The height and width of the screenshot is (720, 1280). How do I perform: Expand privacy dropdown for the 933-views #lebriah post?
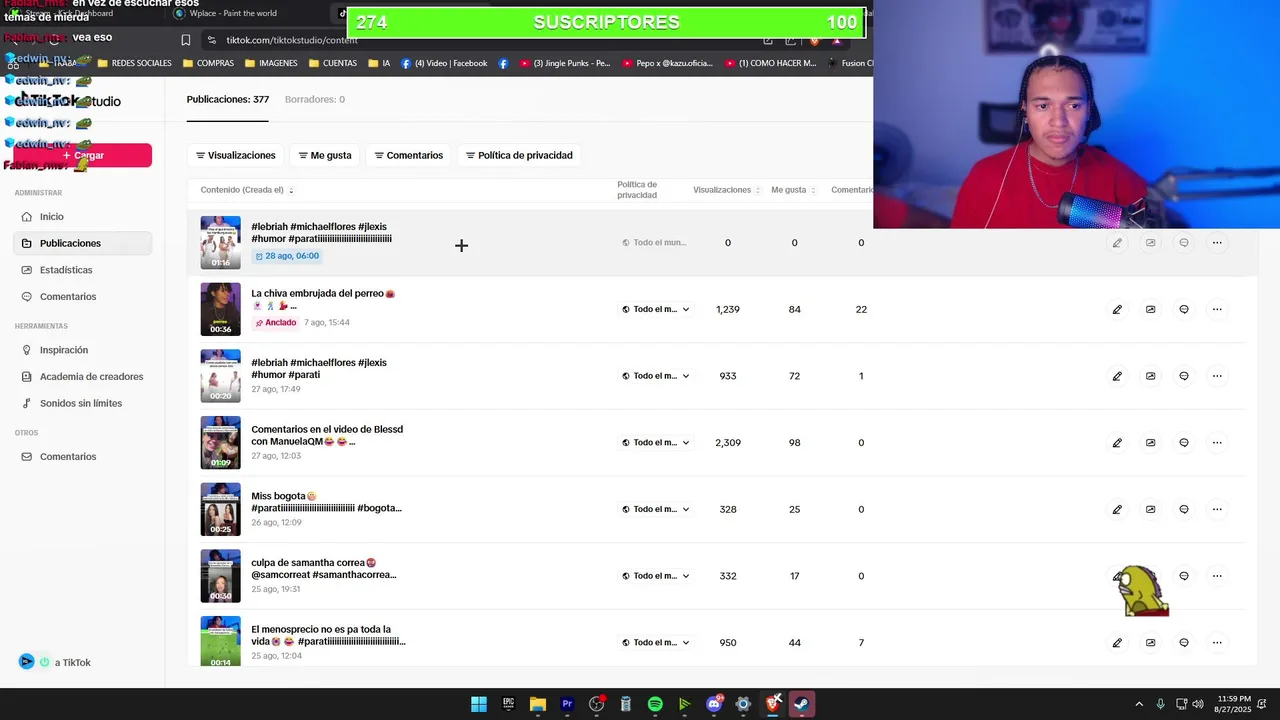pos(656,376)
